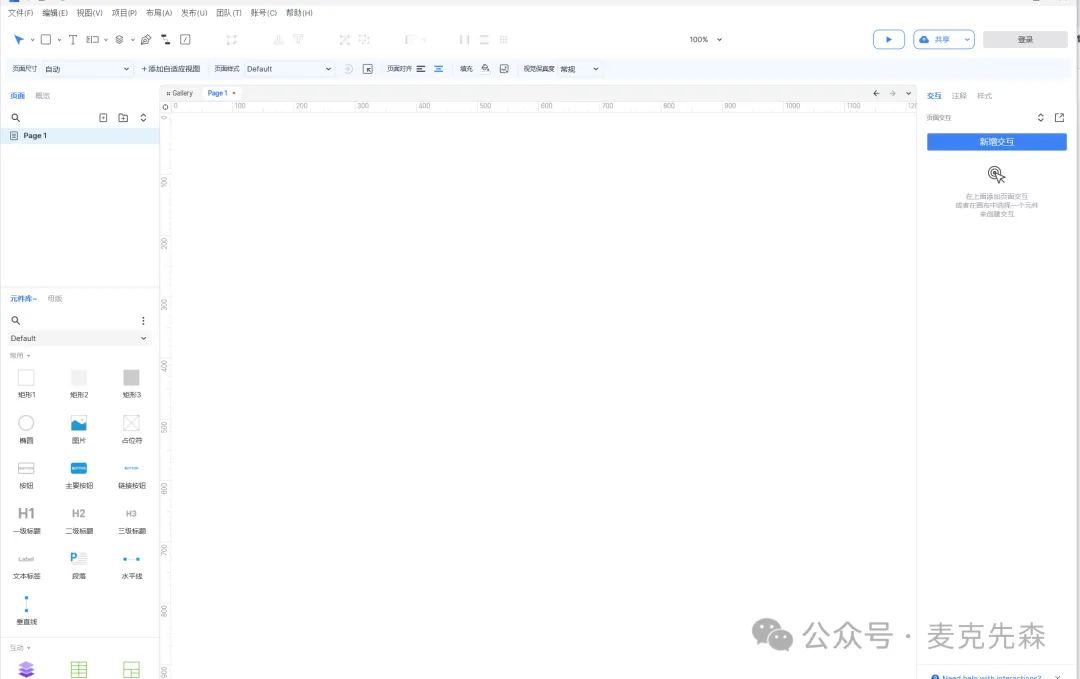Open the 团队(T) menu
Viewport: 1080px width, 679px height.
coord(229,13)
